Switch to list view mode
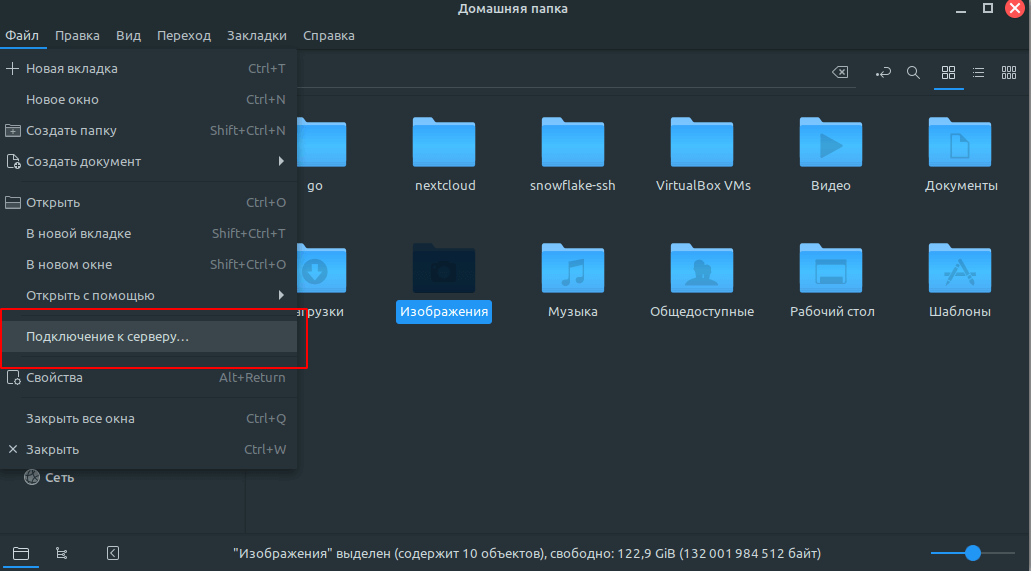Viewport: 1031px width, 571px height. pyautogui.click(x=979, y=73)
